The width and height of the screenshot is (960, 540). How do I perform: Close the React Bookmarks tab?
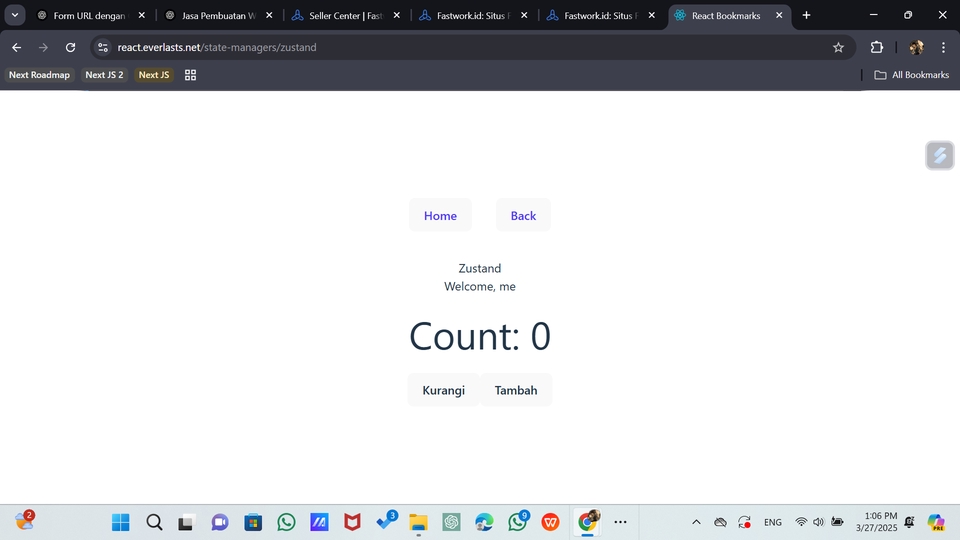[x=779, y=15]
